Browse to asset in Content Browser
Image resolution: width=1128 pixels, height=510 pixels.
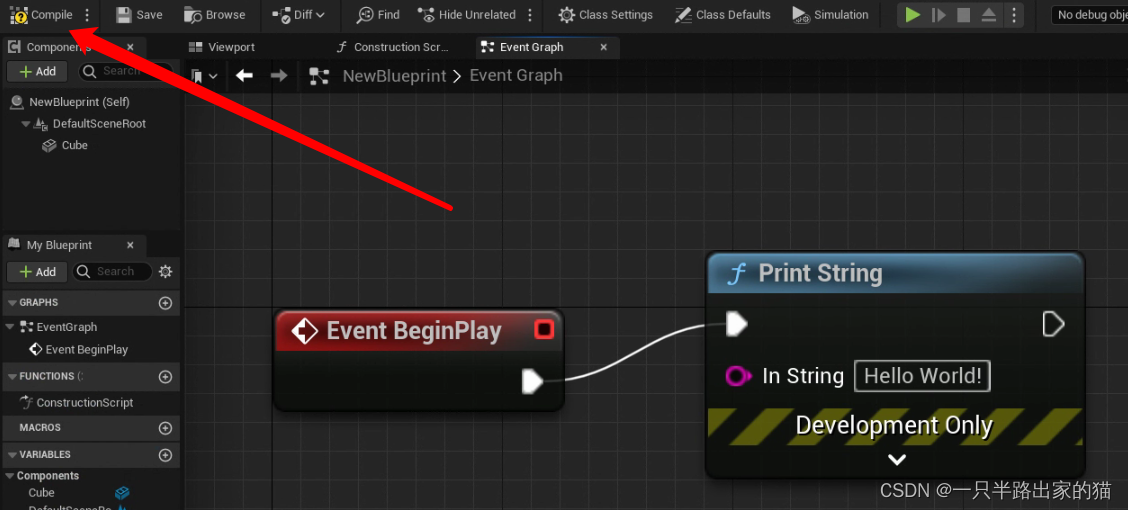214,14
